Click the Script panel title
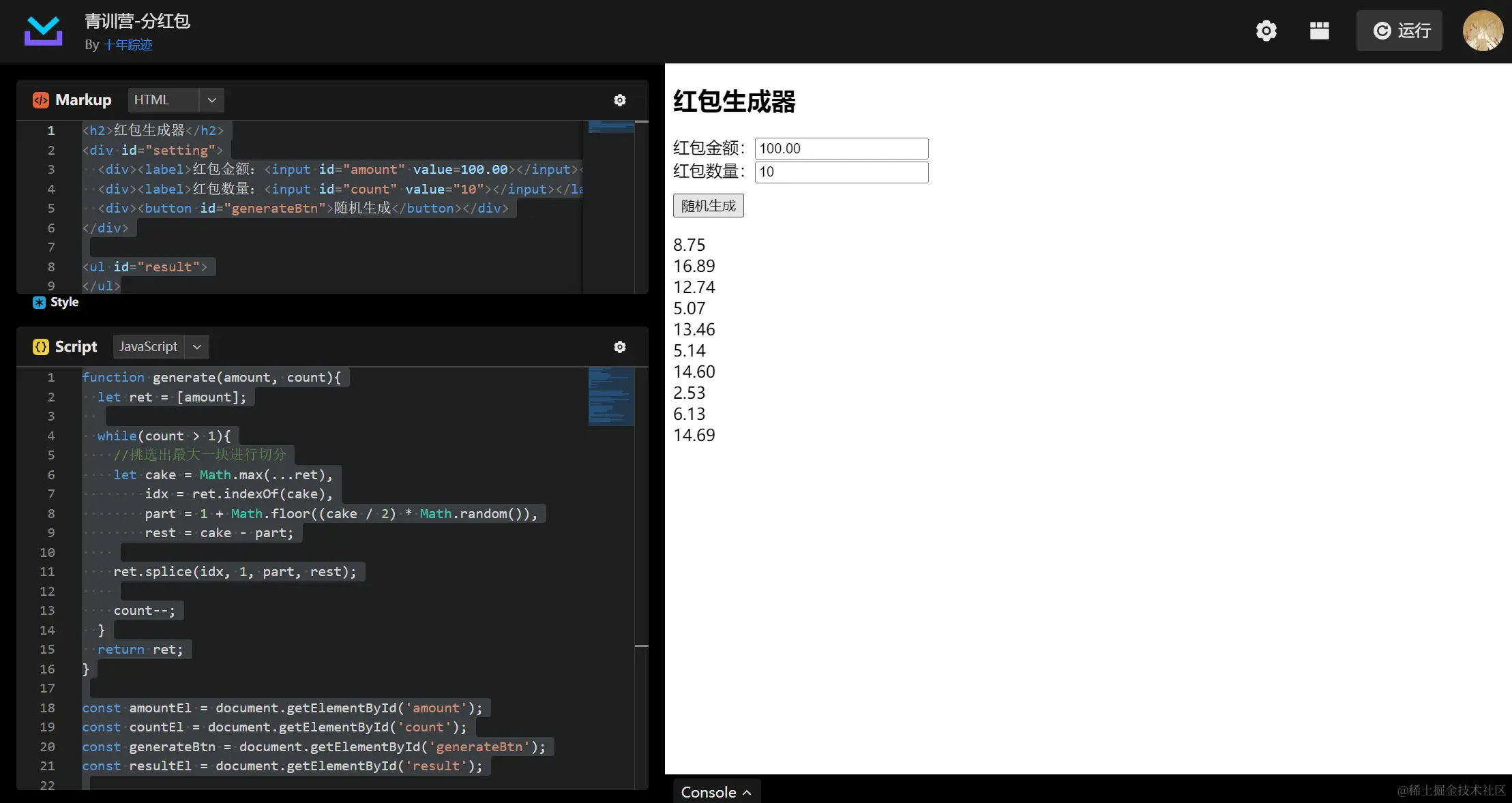This screenshot has width=1512, height=803. tap(76, 347)
